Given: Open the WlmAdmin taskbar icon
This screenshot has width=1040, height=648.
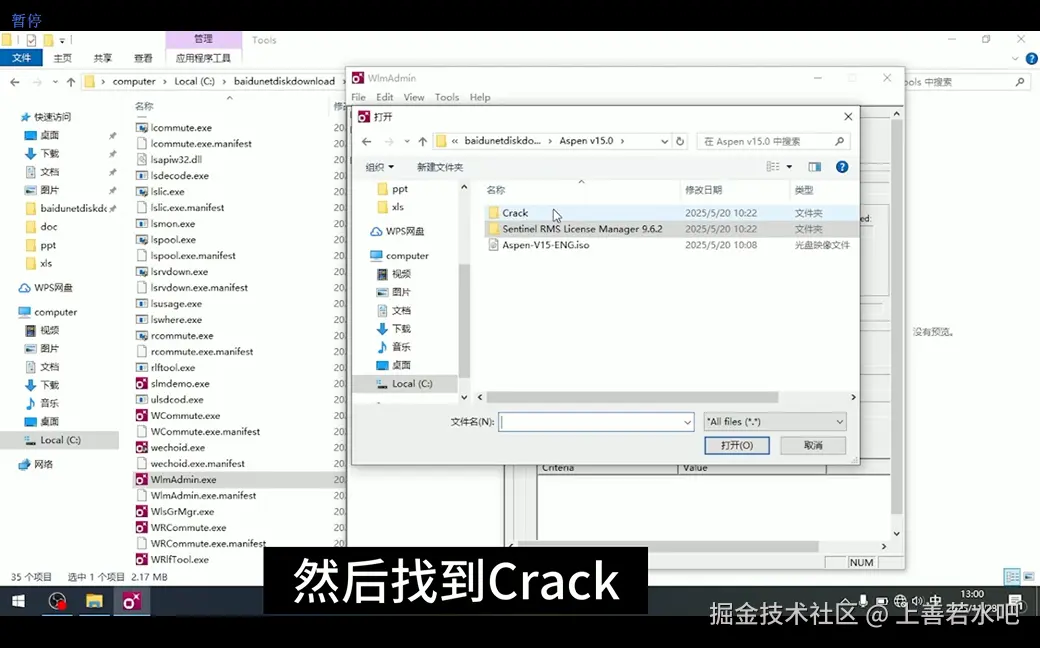Looking at the screenshot, I should click(133, 603).
